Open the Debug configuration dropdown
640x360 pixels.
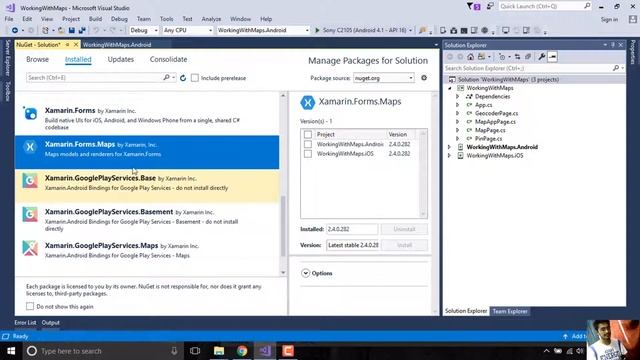(144, 30)
